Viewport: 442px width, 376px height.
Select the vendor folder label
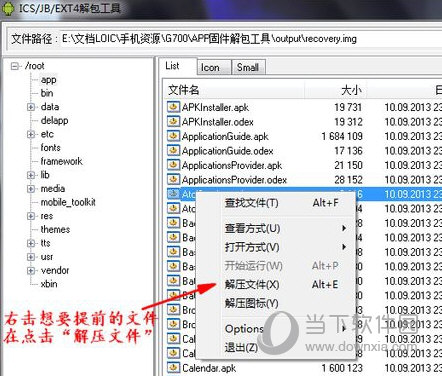click(55, 270)
